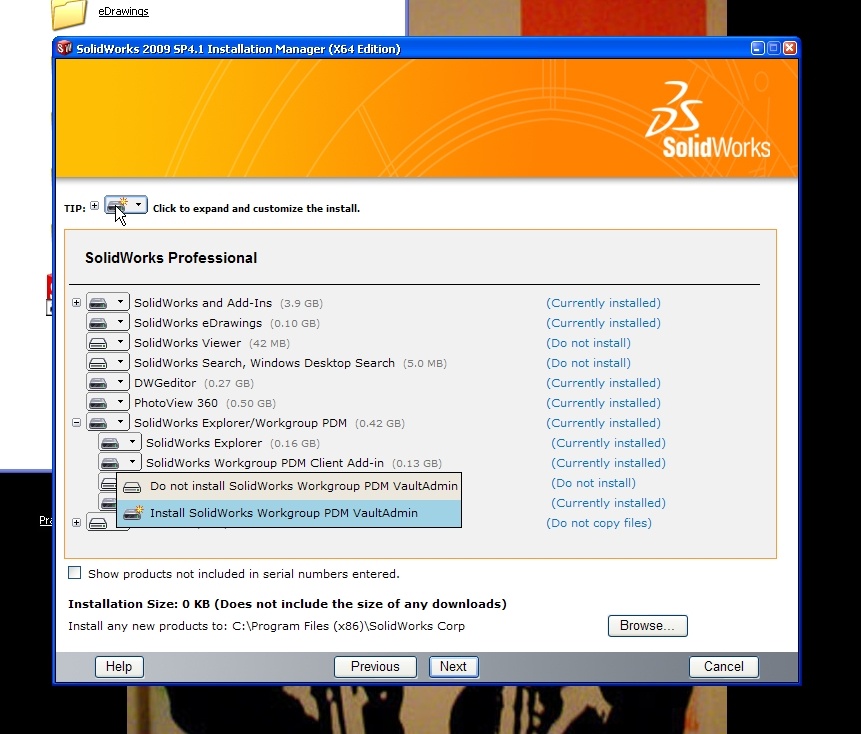Open SolidWorks Explorer sub-item dropdown arrow
Image resolution: width=861 pixels, height=734 pixels.
132,442
